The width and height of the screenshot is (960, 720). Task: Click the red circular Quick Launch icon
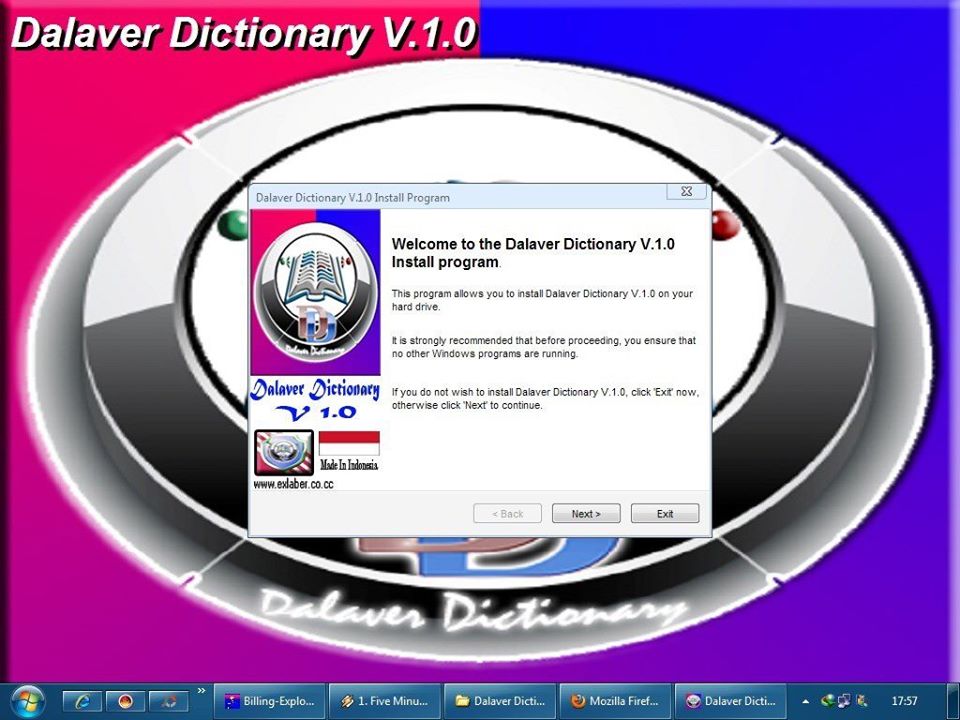pos(126,701)
